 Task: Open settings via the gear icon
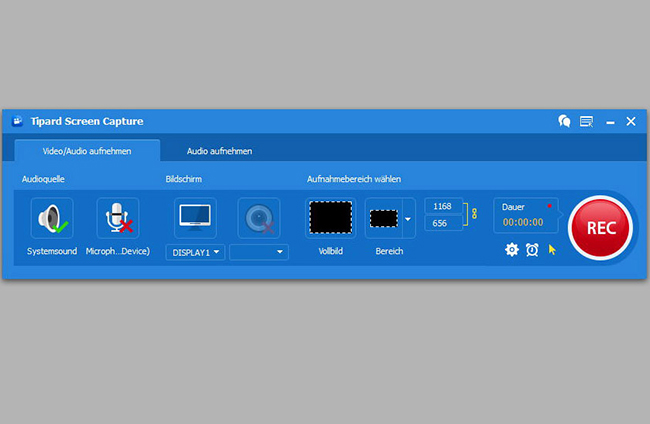pos(512,249)
